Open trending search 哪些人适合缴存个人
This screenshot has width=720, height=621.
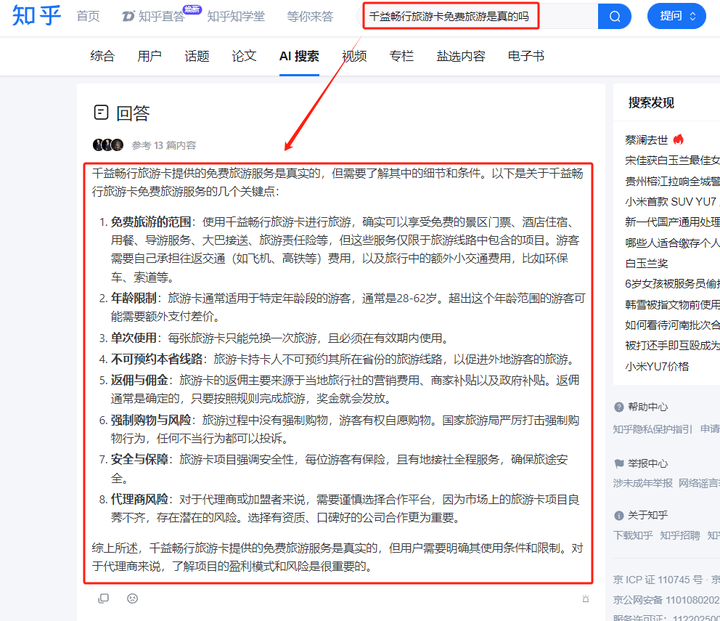coord(672,243)
